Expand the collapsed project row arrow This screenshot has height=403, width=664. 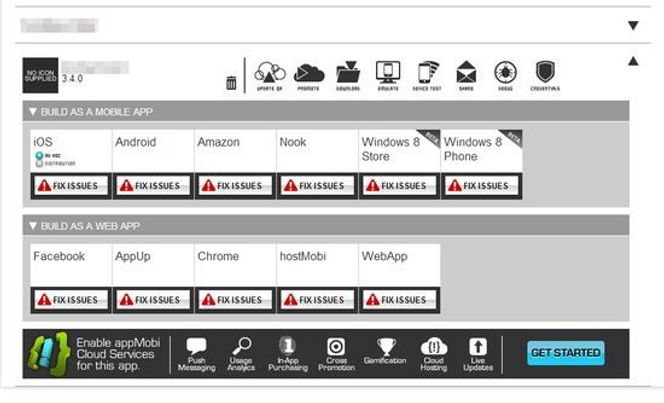pos(633,25)
